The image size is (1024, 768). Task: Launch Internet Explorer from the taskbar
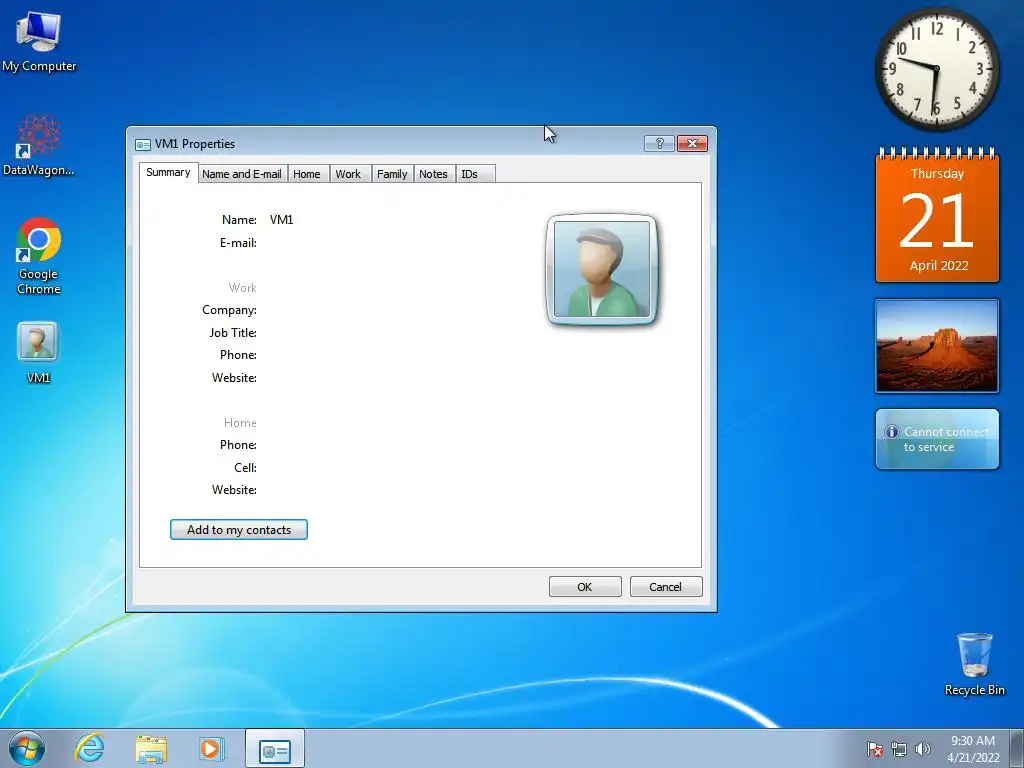pos(89,748)
